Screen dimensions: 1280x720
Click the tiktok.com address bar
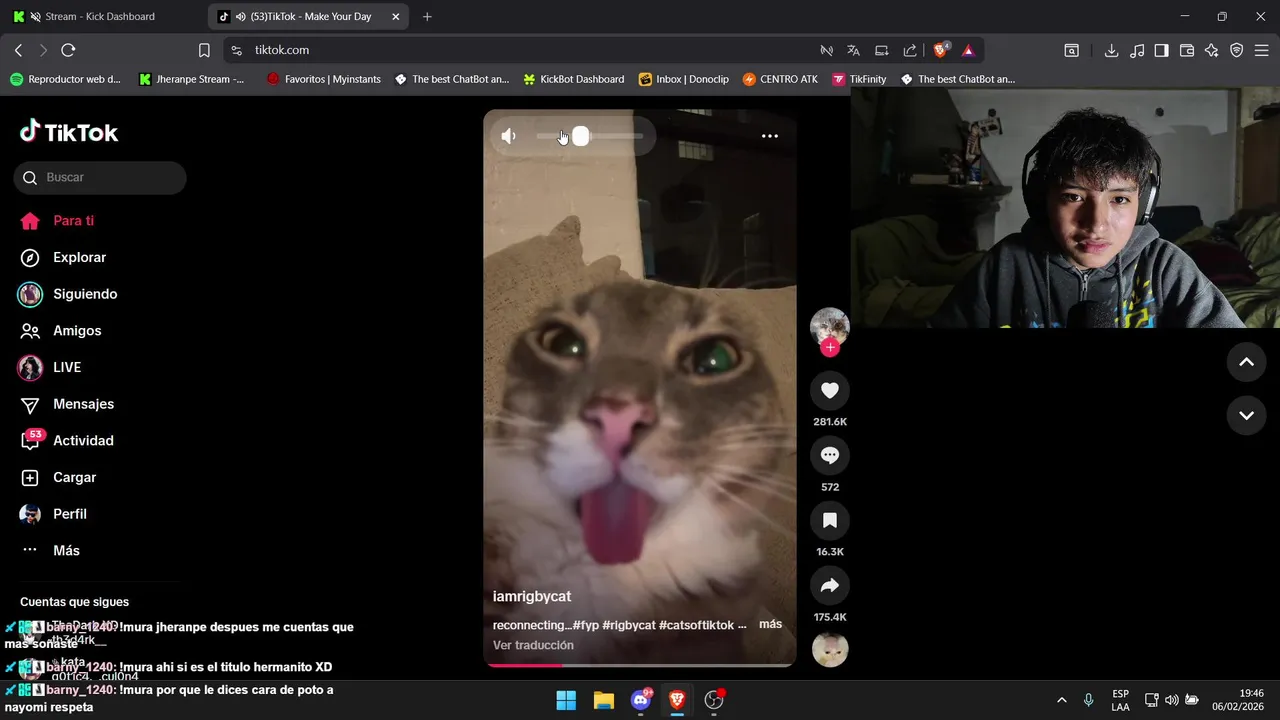[x=520, y=50]
